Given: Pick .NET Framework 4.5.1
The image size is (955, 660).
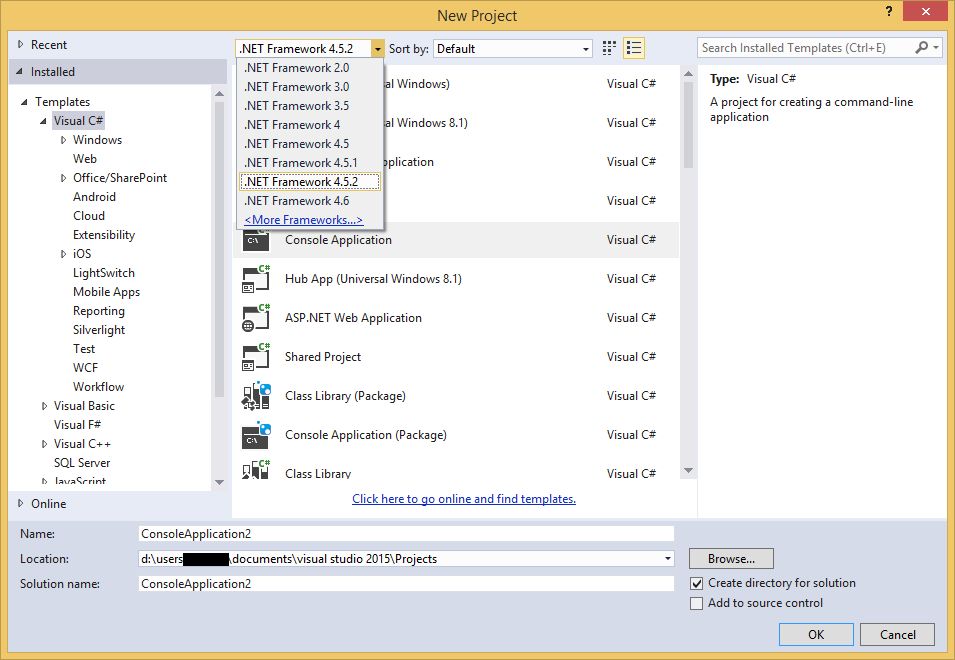Looking at the screenshot, I should [x=310, y=163].
